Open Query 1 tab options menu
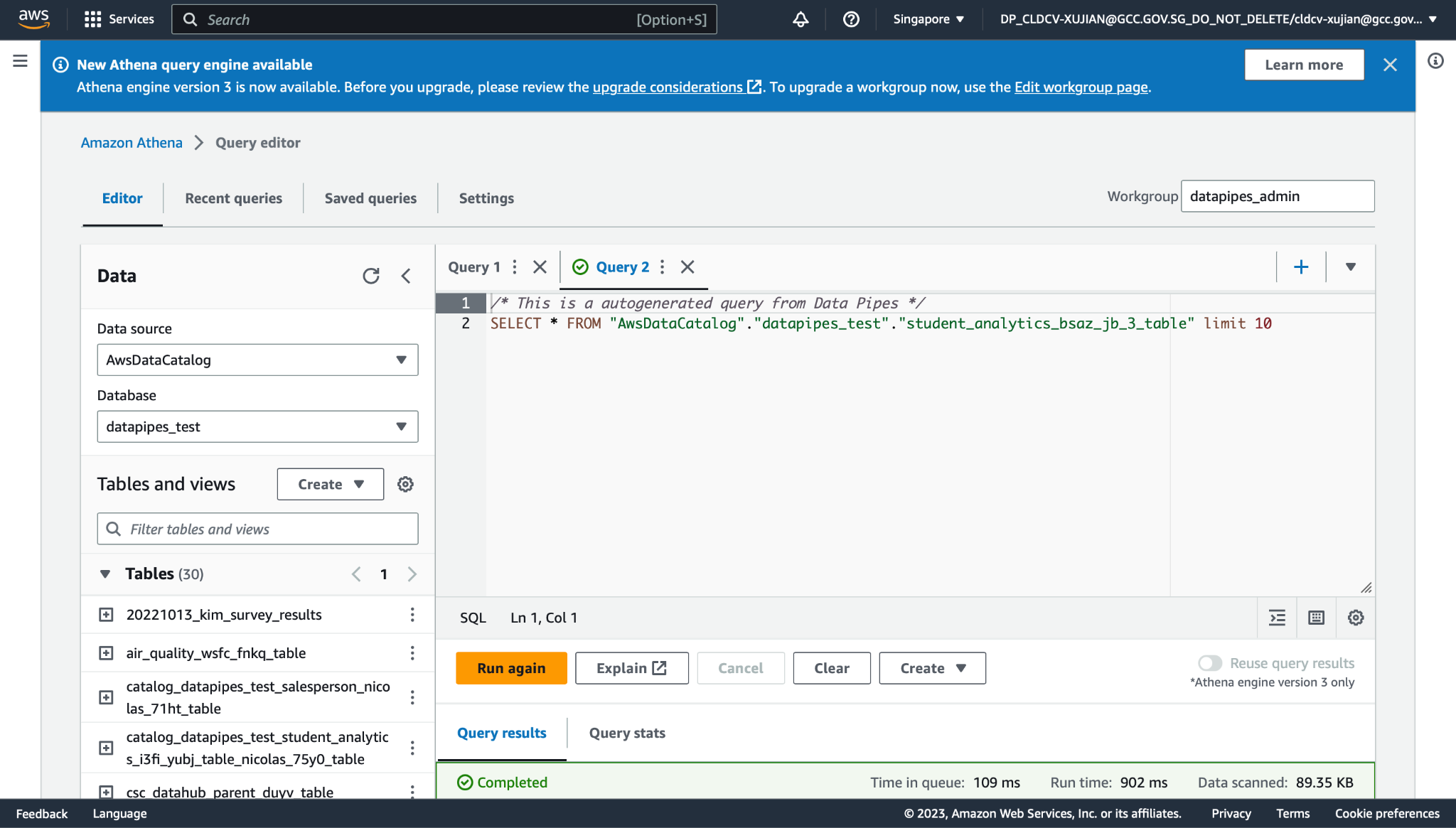 click(x=515, y=267)
